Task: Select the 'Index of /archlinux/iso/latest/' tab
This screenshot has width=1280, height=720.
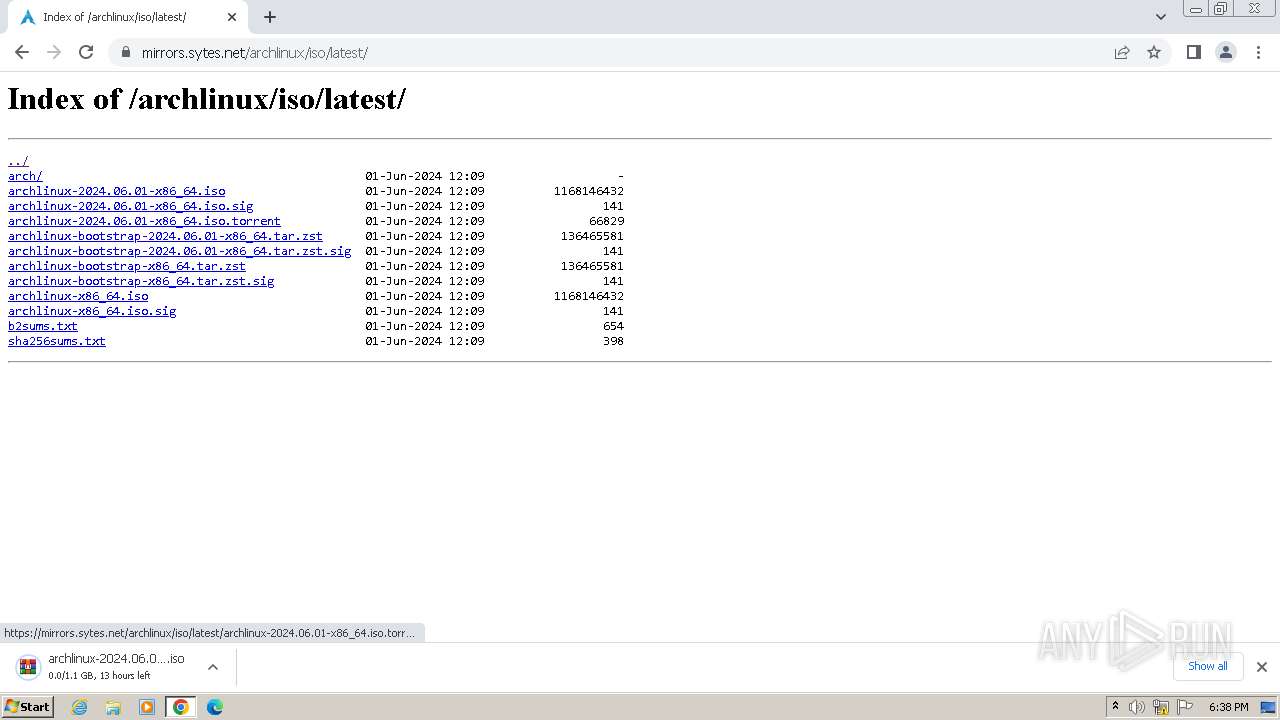Action: click(x=127, y=17)
